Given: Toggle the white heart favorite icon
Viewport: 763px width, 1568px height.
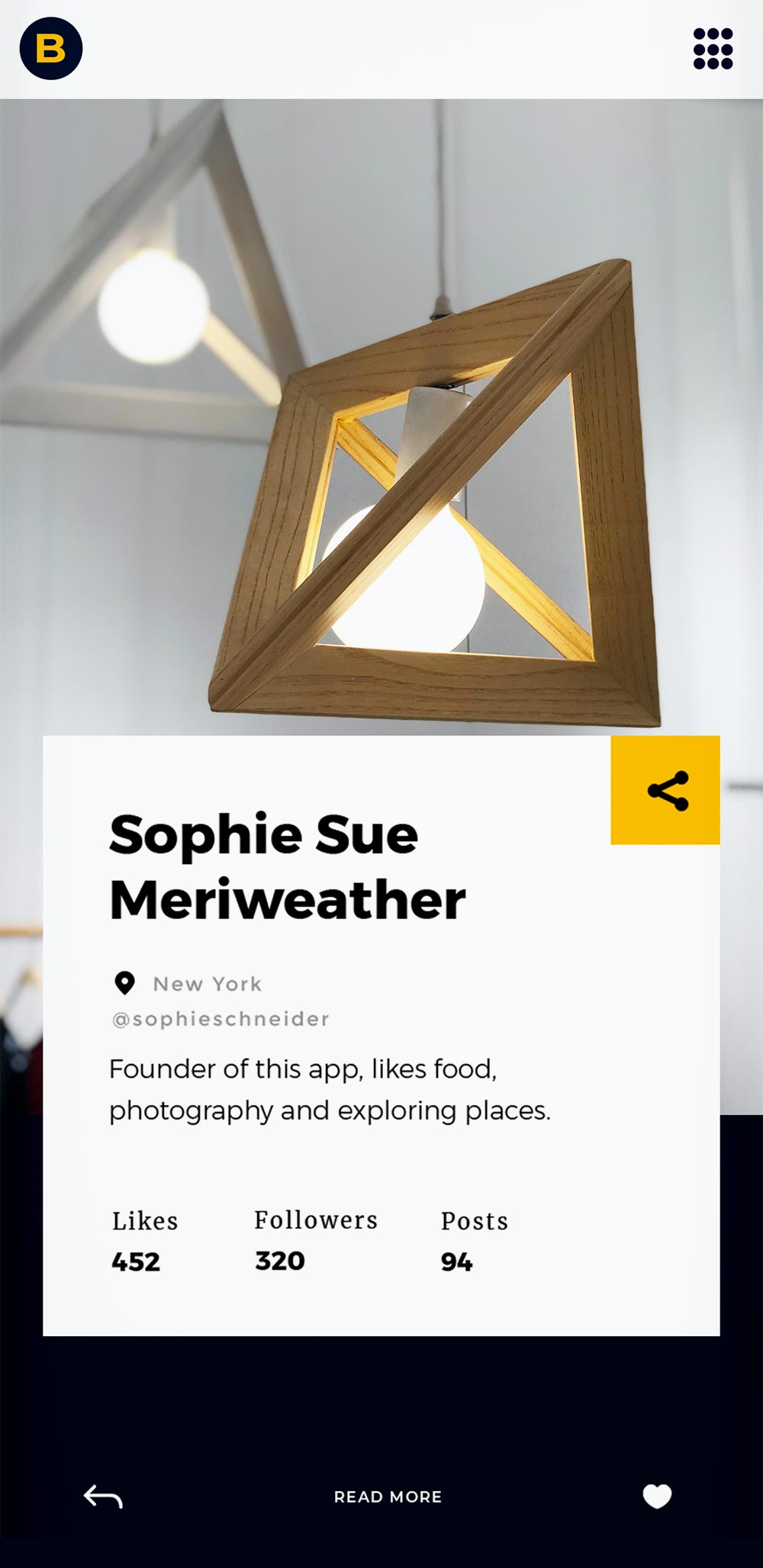Looking at the screenshot, I should pyautogui.click(x=657, y=1496).
